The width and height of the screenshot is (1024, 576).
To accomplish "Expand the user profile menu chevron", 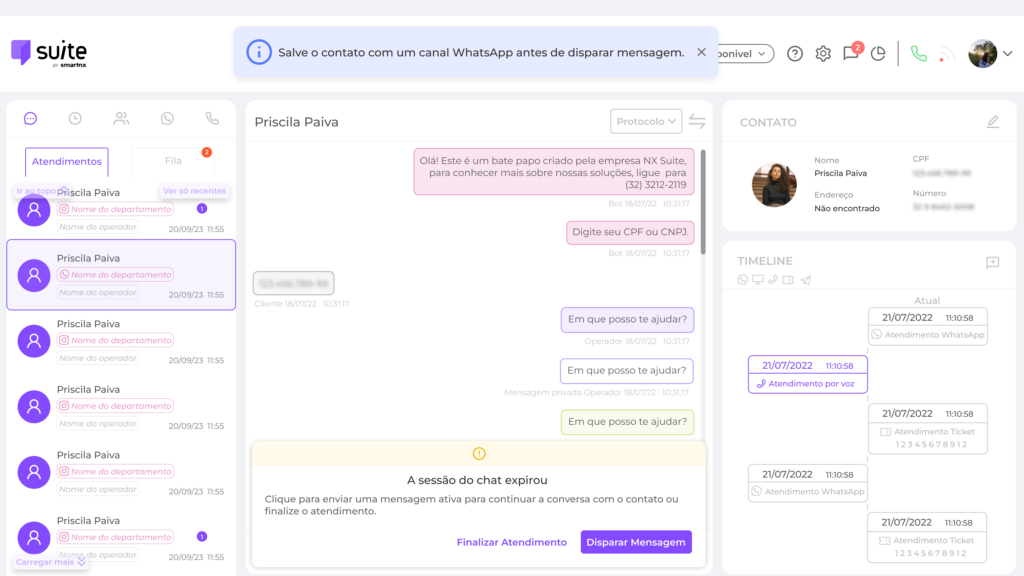I will coord(1007,54).
